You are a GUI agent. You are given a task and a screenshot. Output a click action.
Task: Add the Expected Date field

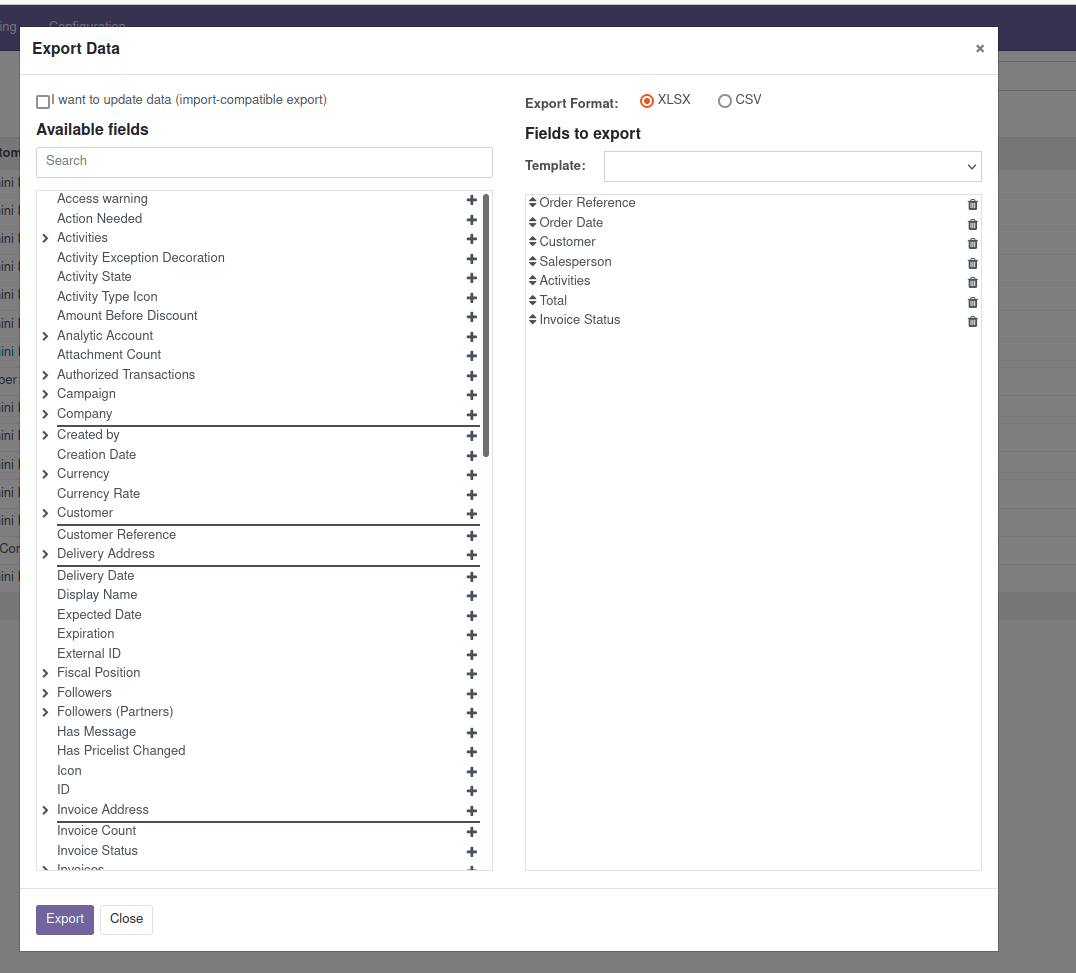[x=471, y=616]
